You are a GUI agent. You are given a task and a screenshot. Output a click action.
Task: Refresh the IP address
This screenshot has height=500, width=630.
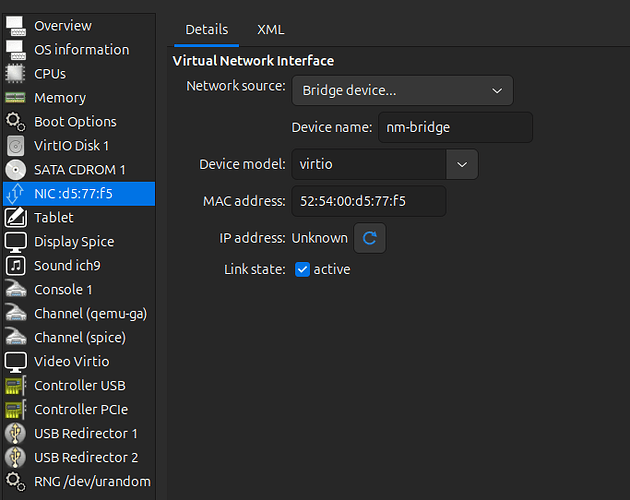(370, 238)
